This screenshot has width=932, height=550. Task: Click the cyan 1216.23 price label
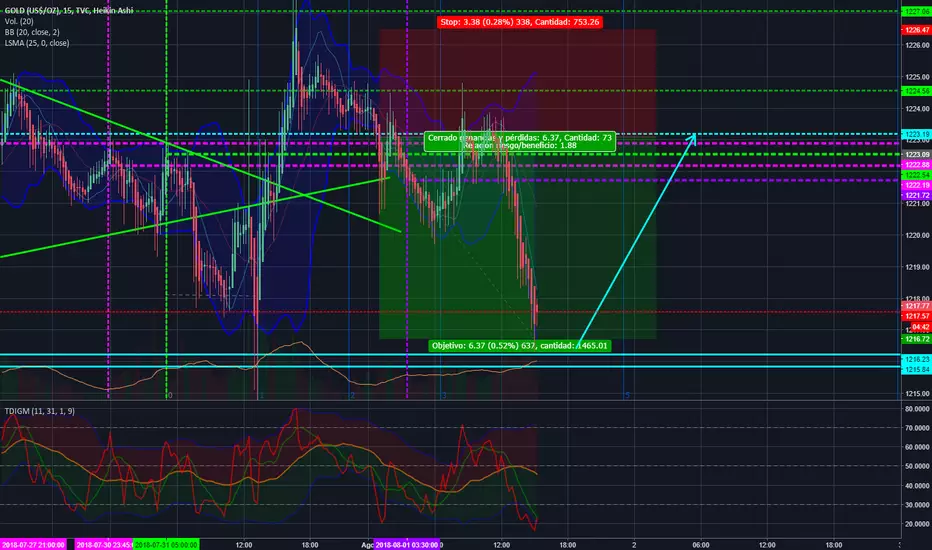click(x=916, y=359)
